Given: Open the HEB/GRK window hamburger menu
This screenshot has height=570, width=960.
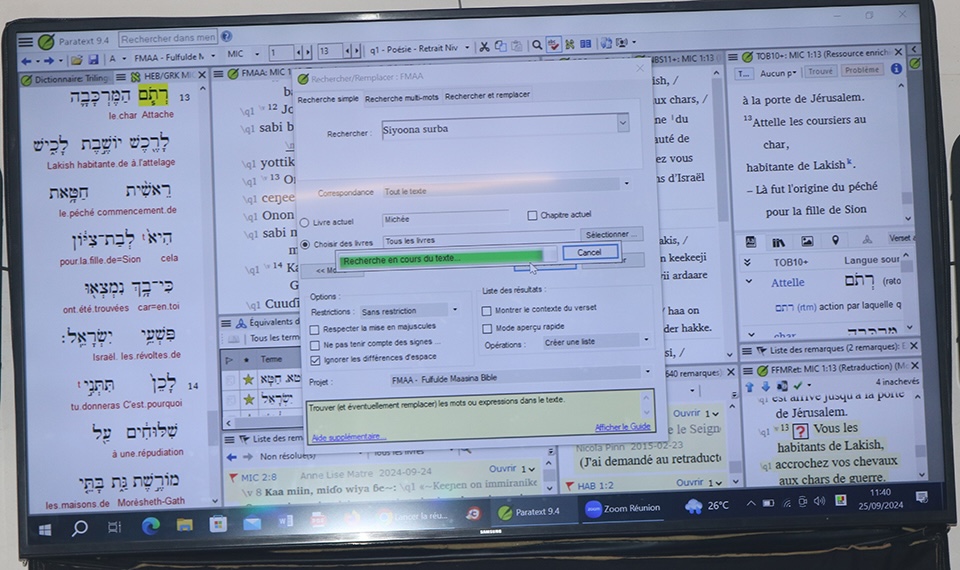Looking at the screenshot, I should point(121,77).
